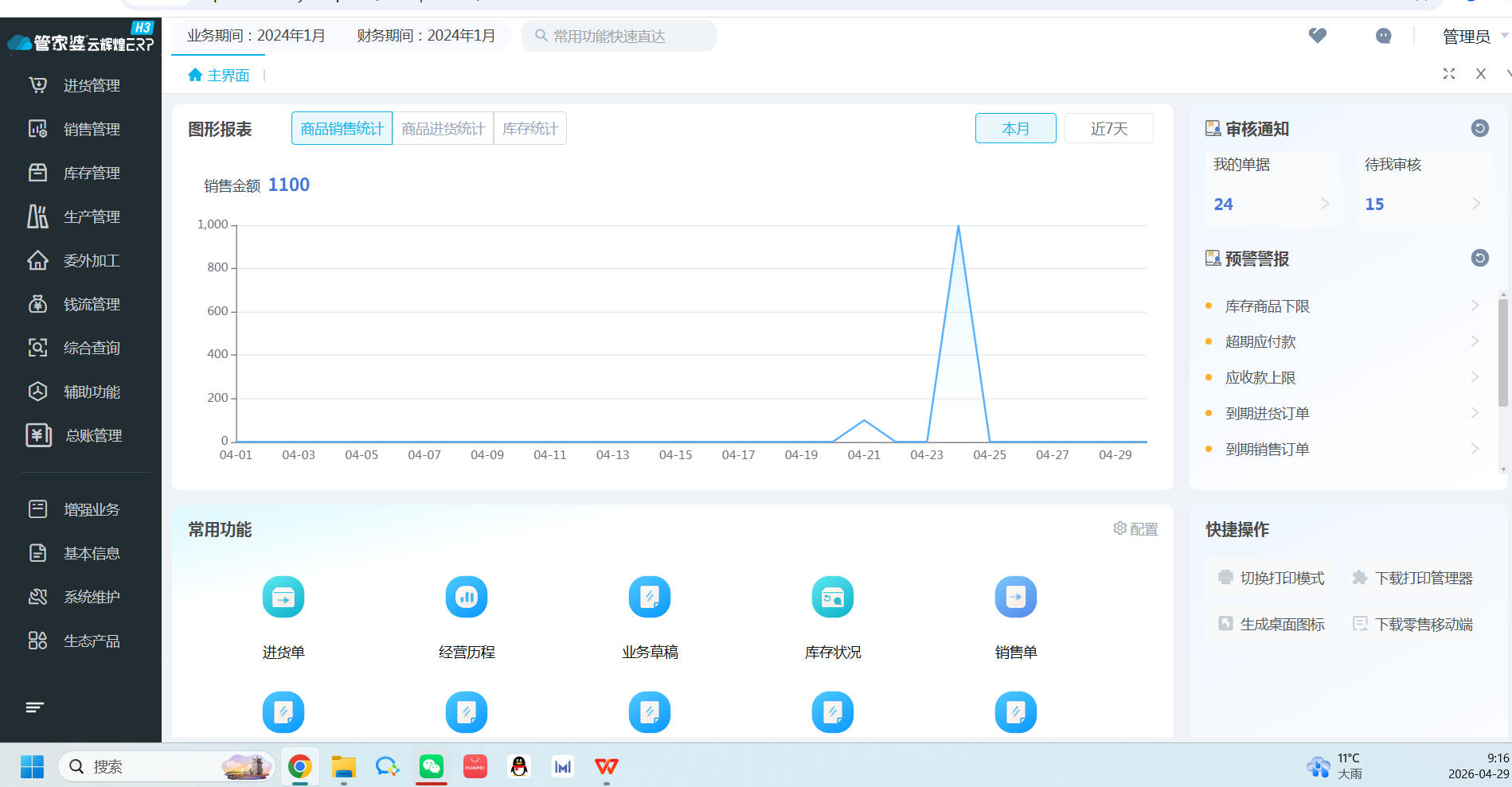Open 钱流管理 in the sidebar

tap(76, 304)
